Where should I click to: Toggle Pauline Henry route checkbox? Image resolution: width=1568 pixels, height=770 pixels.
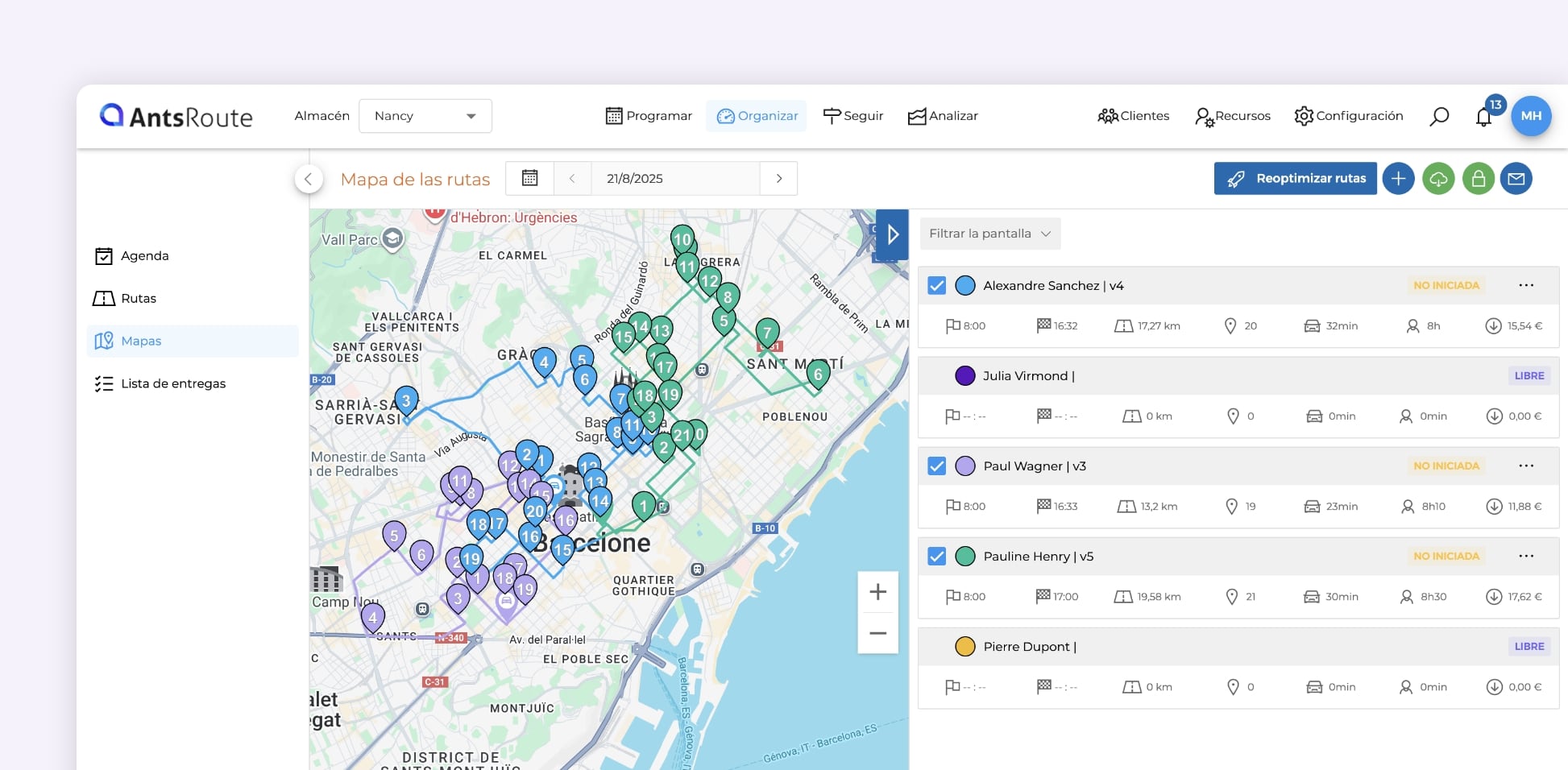click(x=936, y=557)
